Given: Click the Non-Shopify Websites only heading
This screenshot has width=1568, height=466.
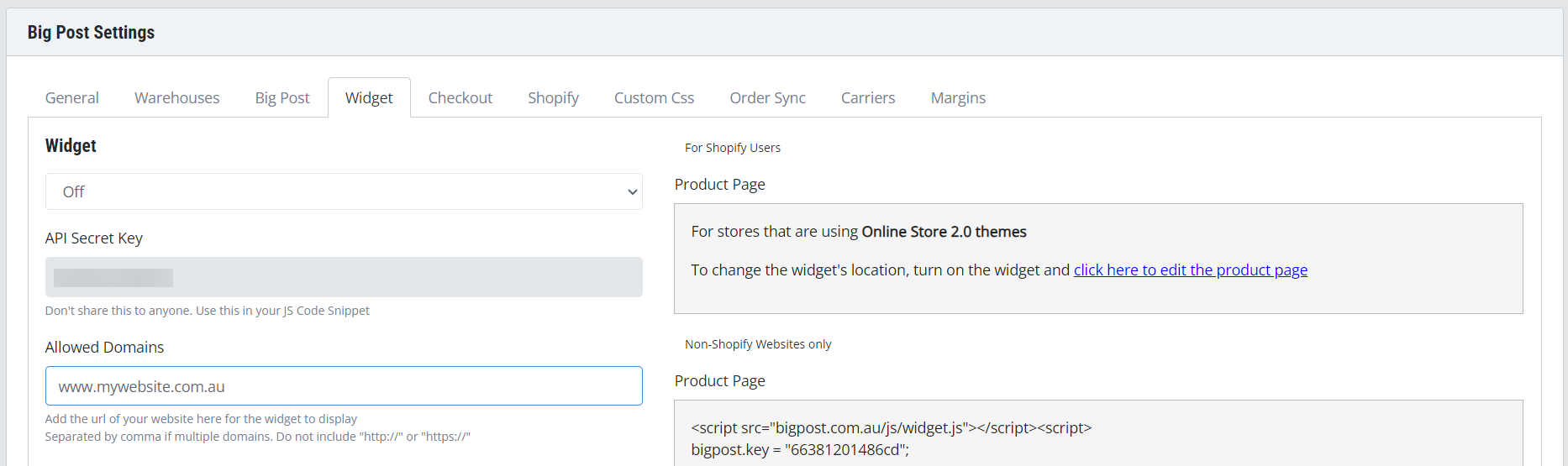Looking at the screenshot, I should [758, 344].
